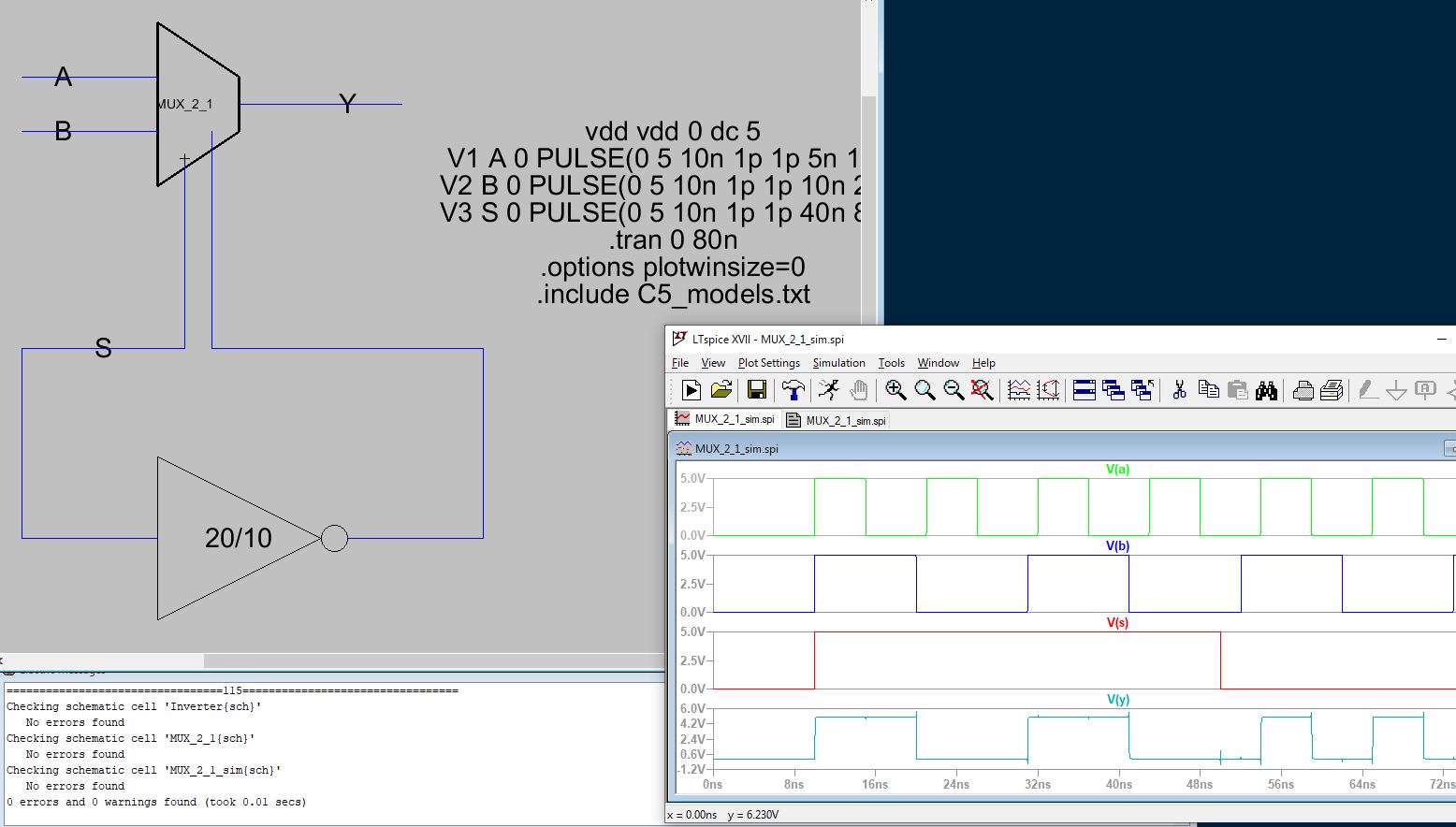Image resolution: width=1456 pixels, height=827 pixels.
Task: Click the Run simulation icon
Action: 692,390
